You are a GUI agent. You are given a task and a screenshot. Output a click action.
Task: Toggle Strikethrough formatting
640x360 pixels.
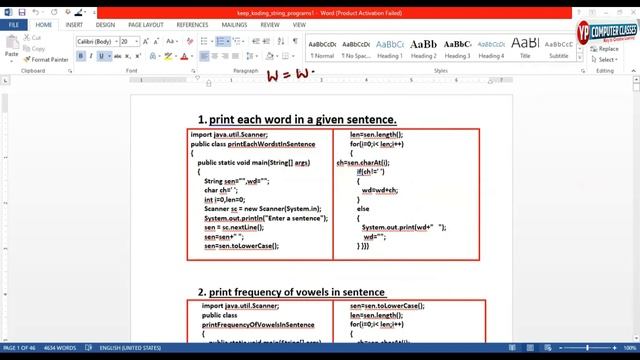(x=118, y=56)
